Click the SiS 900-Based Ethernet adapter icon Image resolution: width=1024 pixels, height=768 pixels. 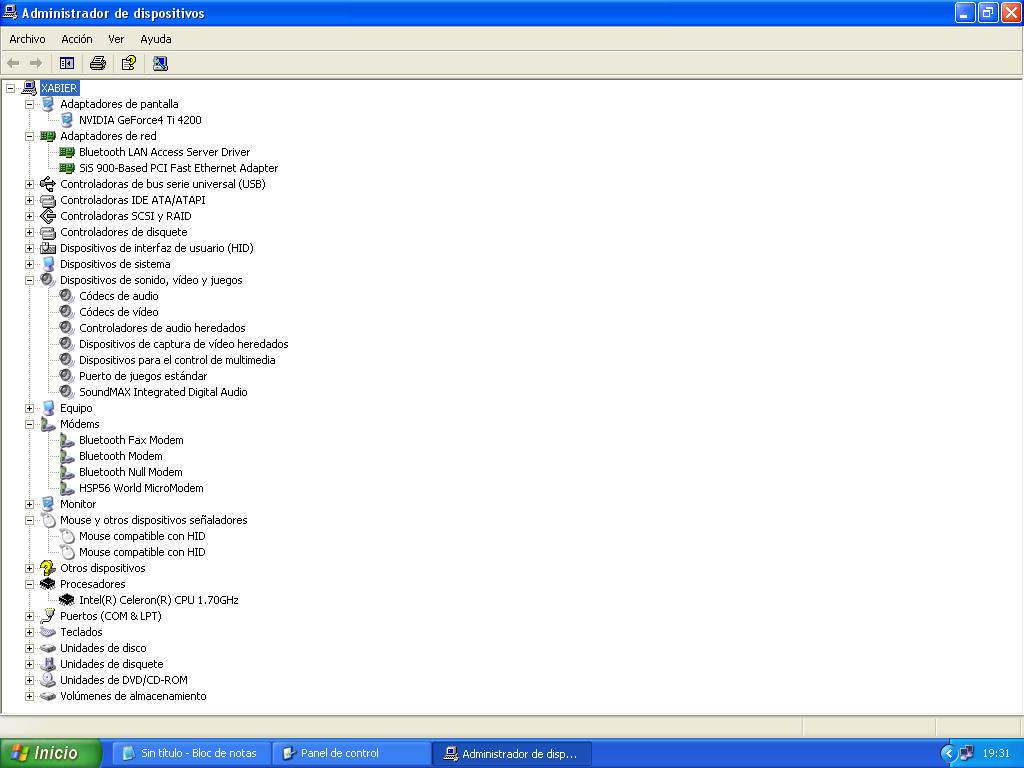(x=67, y=168)
